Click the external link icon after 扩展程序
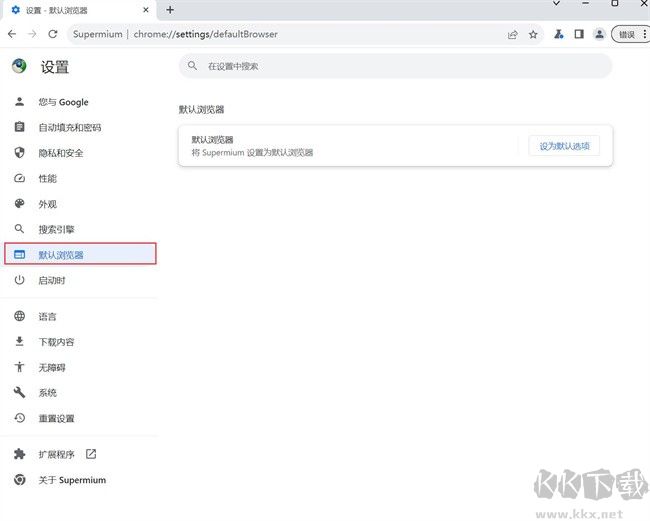This screenshot has height=521, width=650. point(91,454)
